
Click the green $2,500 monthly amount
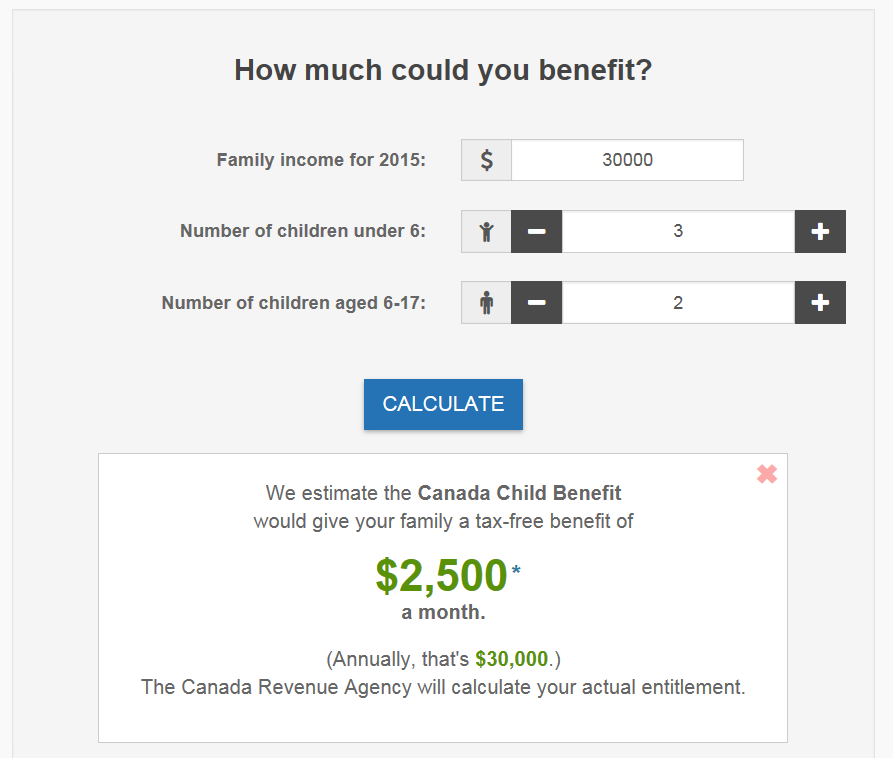tap(441, 576)
